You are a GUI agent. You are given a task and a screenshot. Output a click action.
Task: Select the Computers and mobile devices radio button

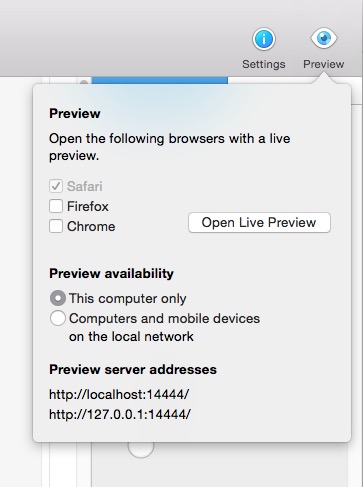pyautogui.click(x=58, y=318)
